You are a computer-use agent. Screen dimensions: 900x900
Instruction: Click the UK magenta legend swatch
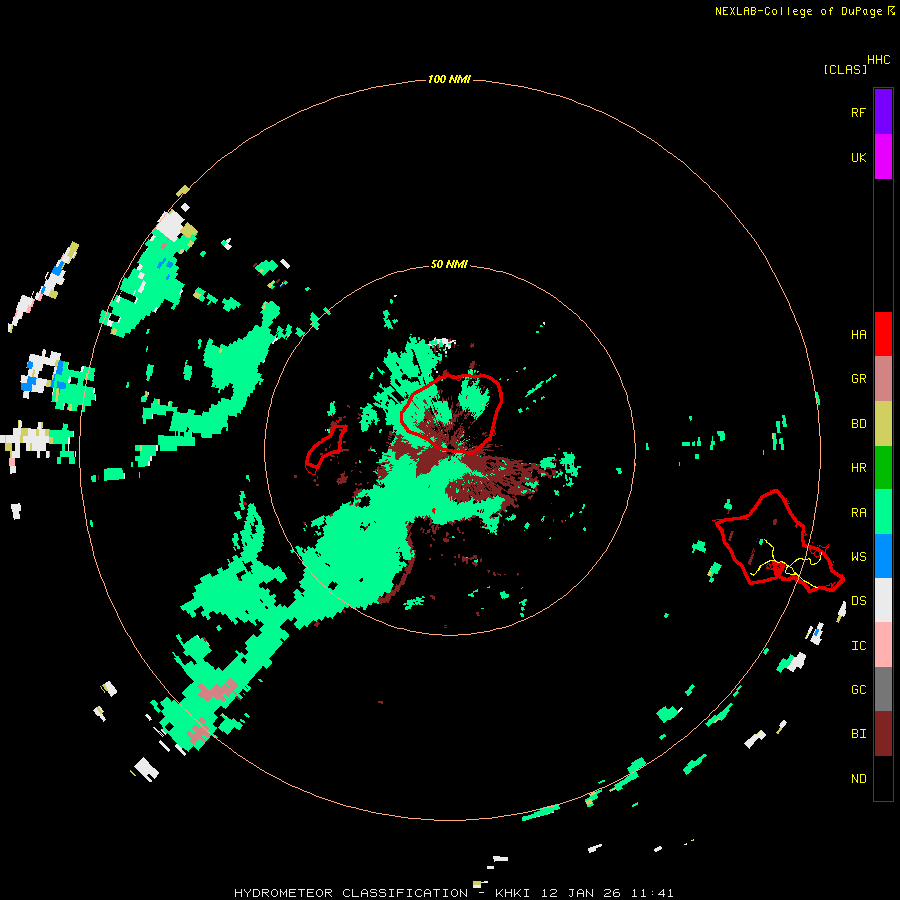883,157
